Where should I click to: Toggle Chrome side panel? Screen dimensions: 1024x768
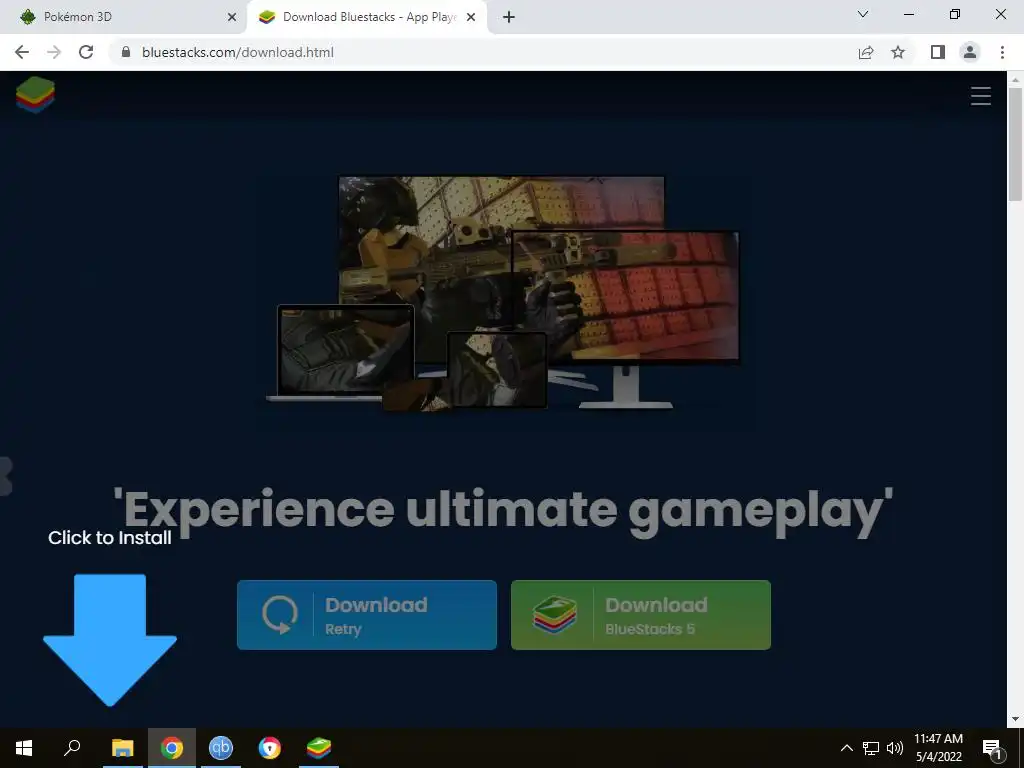click(x=938, y=52)
